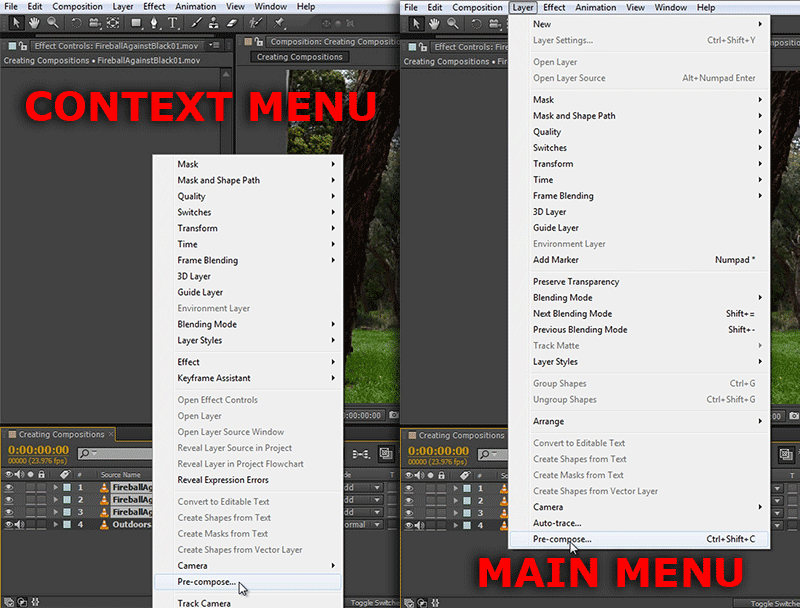The width and height of the screenshot is (800, 608).
Task: Open the Composition menu in the right window
Action: (477, 8)
